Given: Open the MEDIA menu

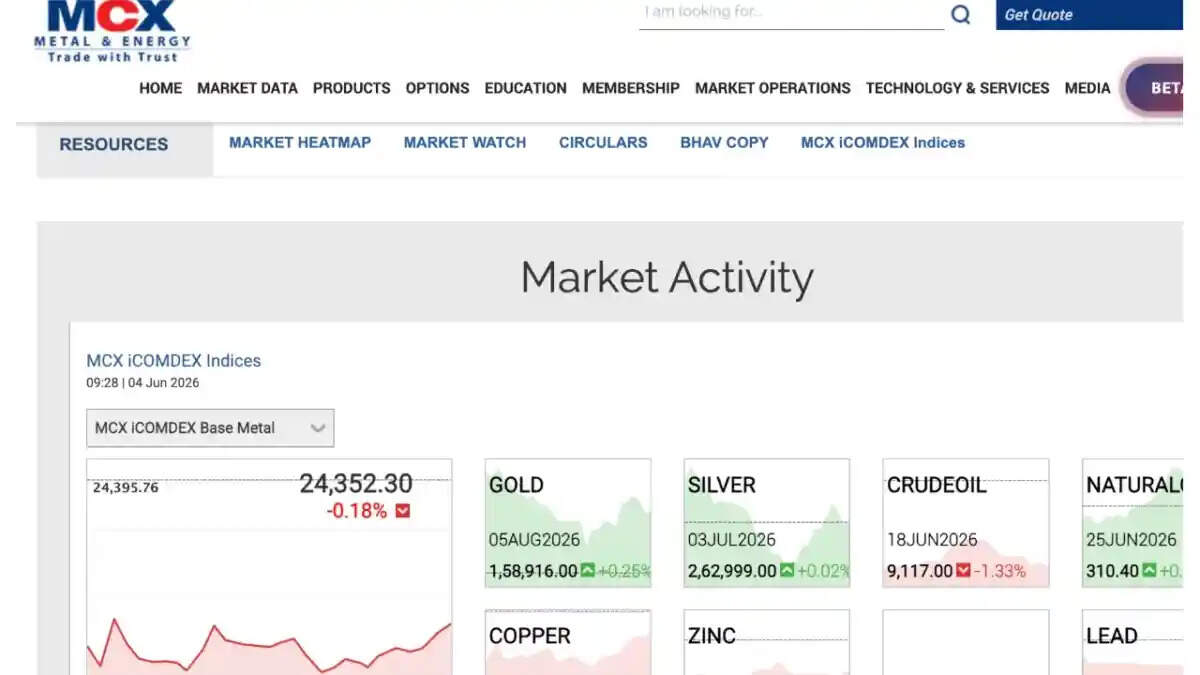Looking at the screenshot, I should (1087, 88).
